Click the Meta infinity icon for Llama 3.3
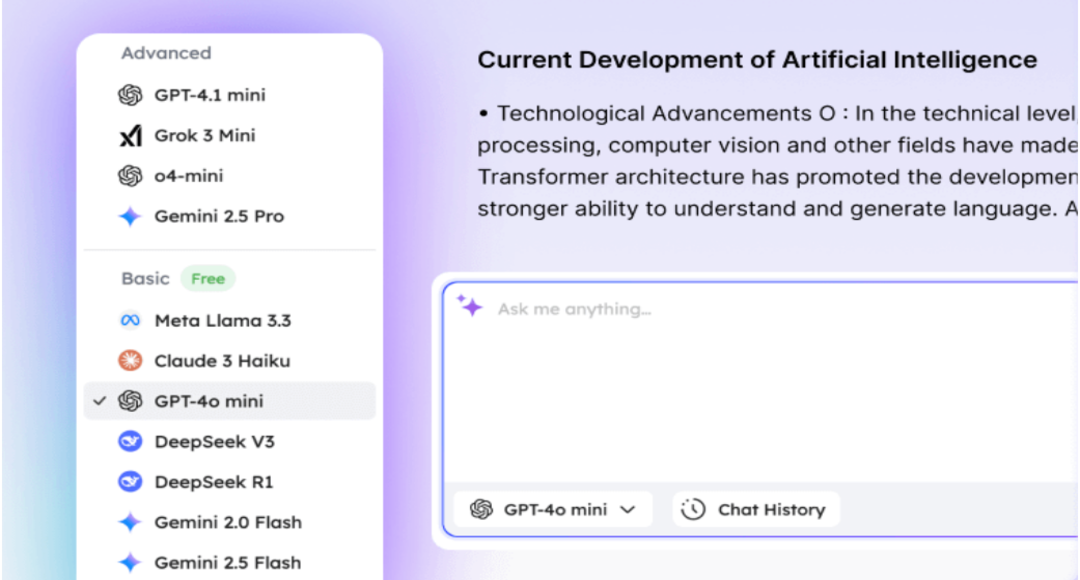The image size is (1080, 580). click(x=130, y=321)
